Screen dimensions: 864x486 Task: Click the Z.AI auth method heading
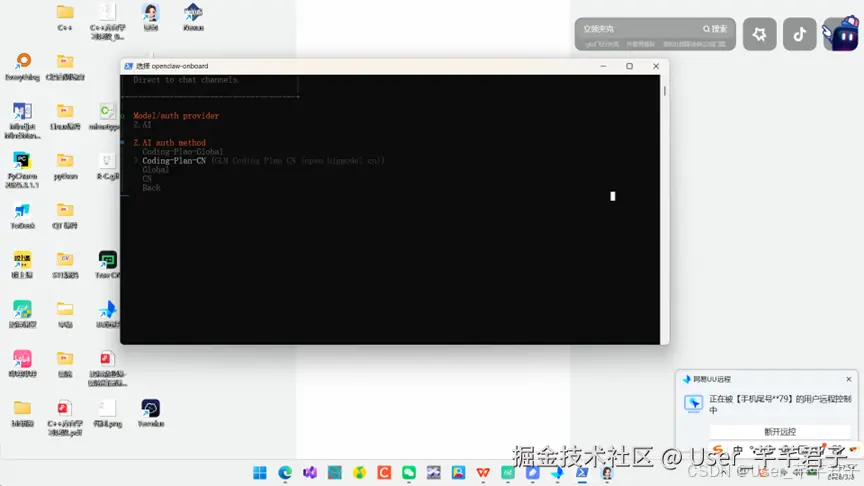coord(169,143)
